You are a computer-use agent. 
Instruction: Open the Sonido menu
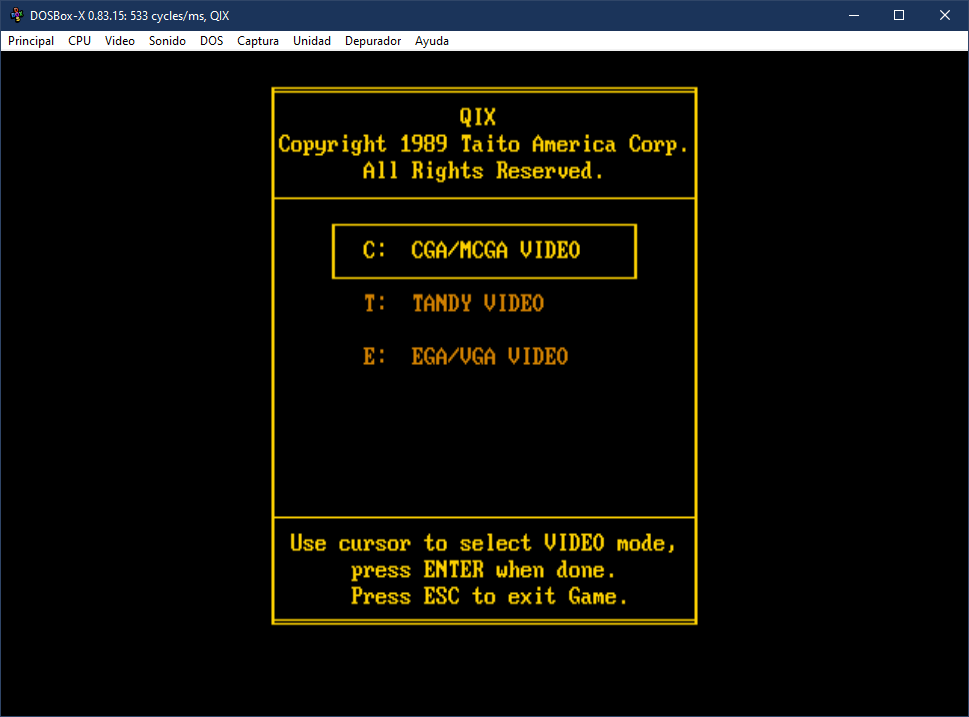[x=166, y=41]
